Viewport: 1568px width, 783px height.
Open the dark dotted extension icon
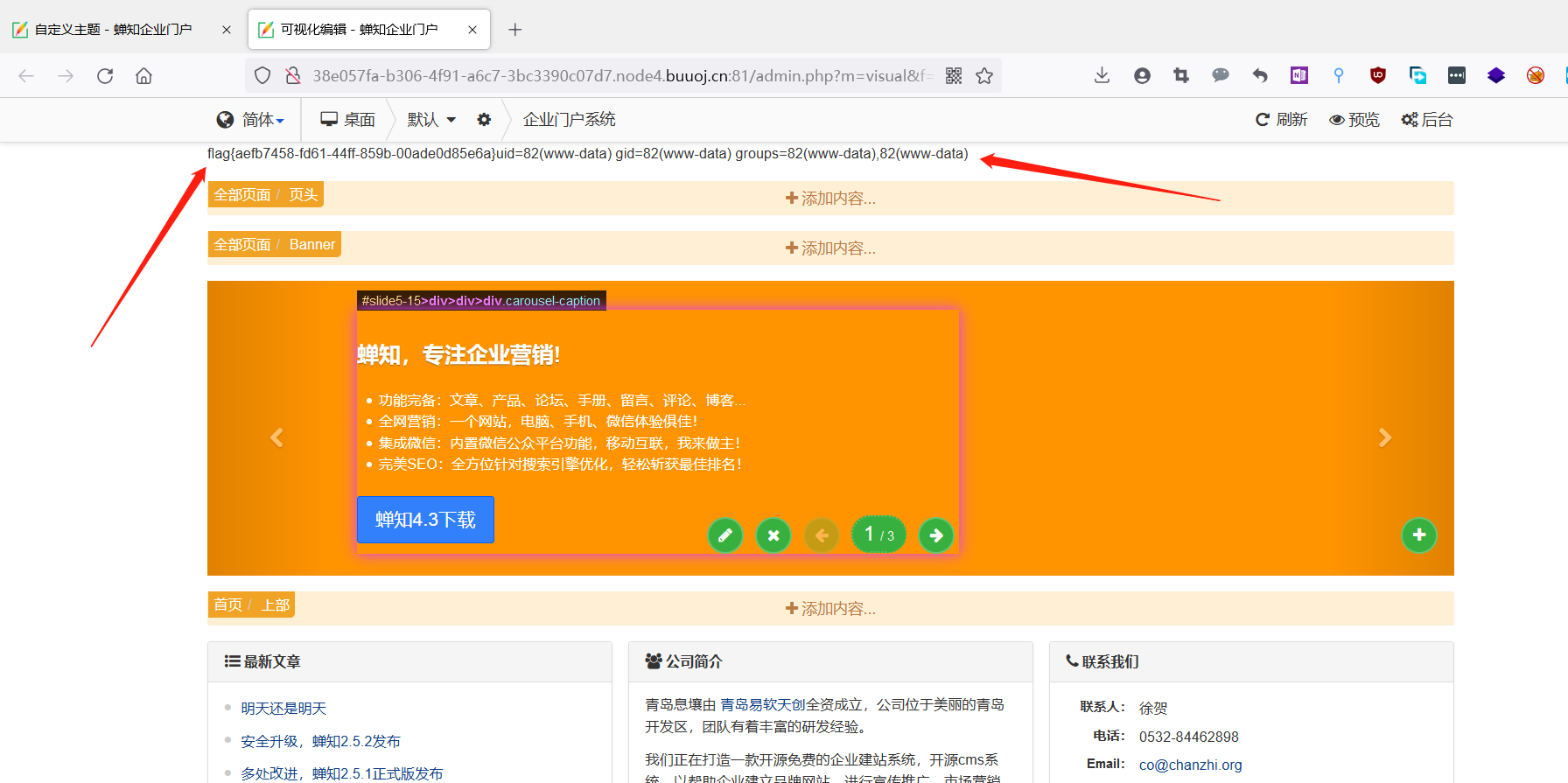click(x=1457, y=76)
